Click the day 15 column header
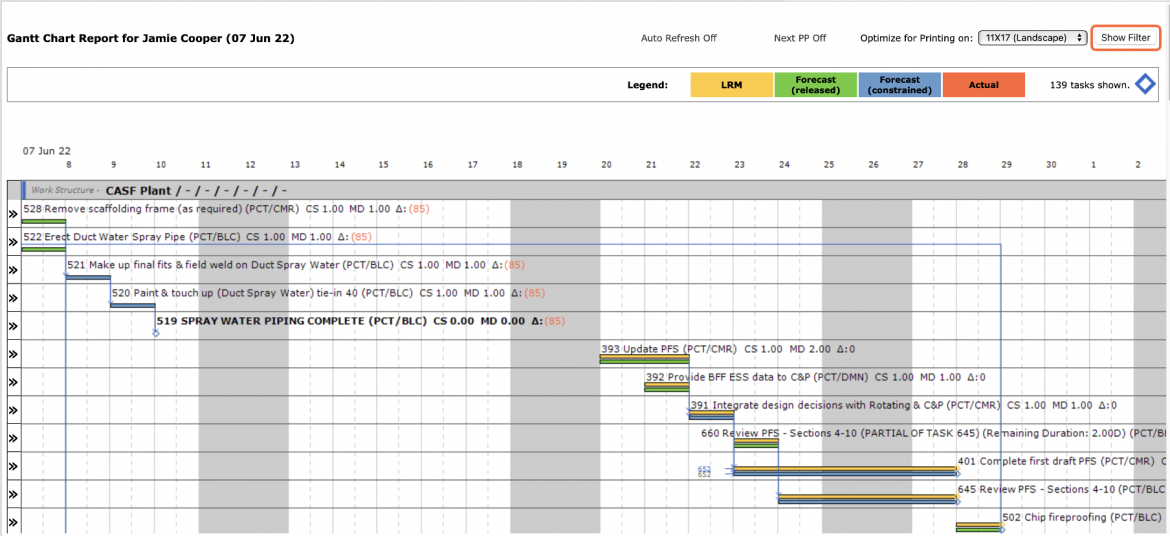Image resolution: width=1170 pixels, height=536 pixels. [x=384, y=164]
